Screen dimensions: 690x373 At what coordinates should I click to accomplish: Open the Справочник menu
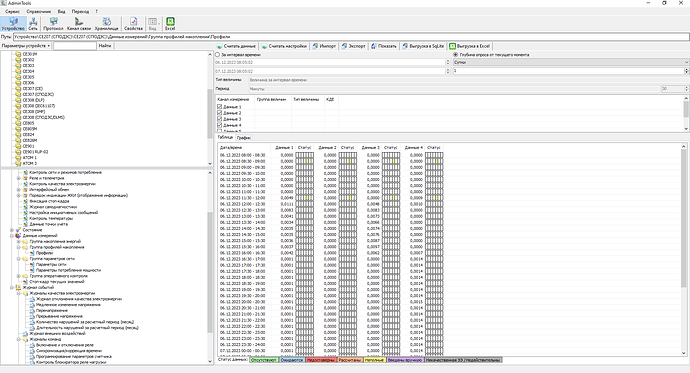pyautogui.click(x=39, y=11)
